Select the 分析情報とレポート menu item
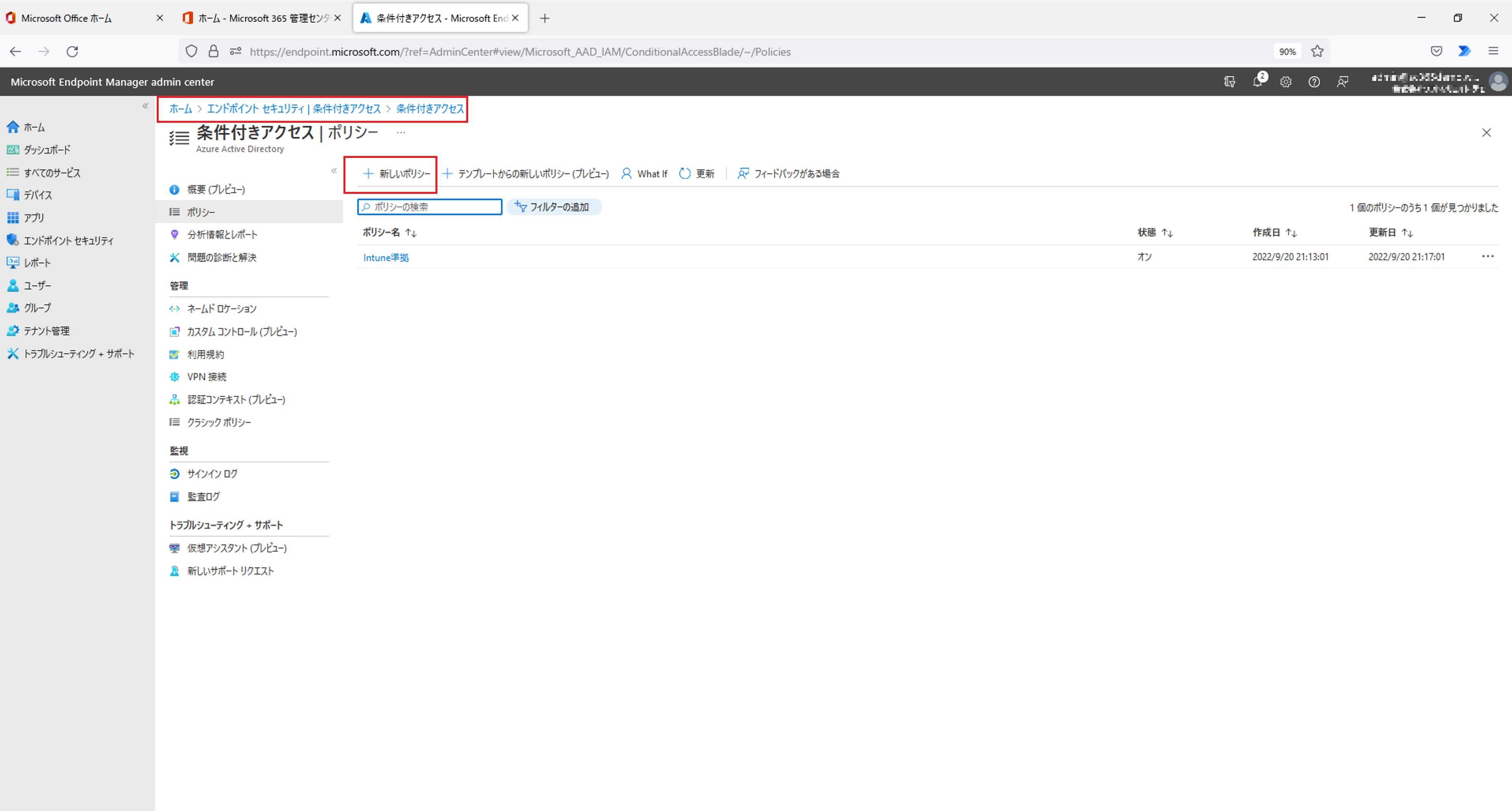 (x=222, y=234)
